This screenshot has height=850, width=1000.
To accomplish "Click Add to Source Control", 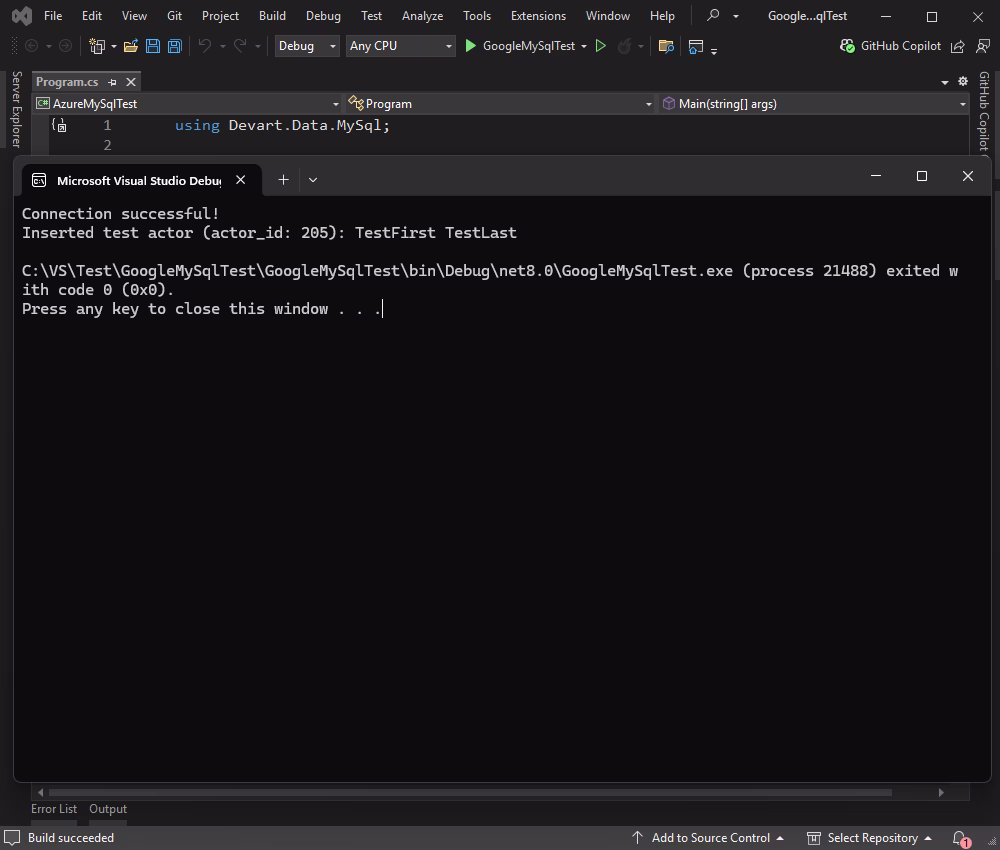I will 710,838.
